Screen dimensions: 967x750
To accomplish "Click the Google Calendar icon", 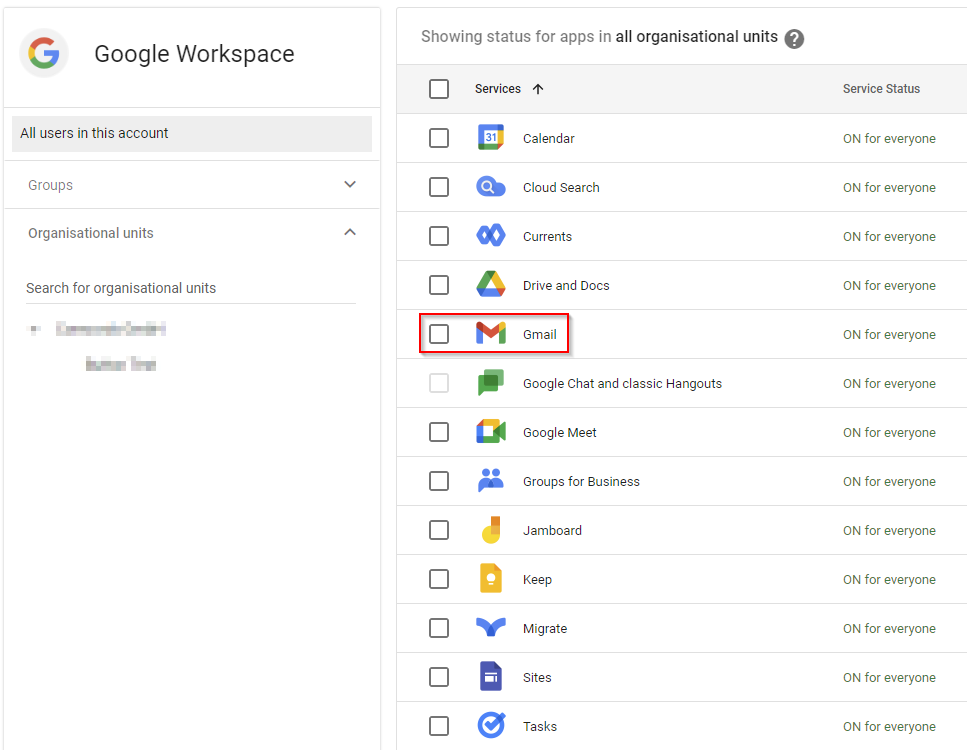I will coord(490,138).
